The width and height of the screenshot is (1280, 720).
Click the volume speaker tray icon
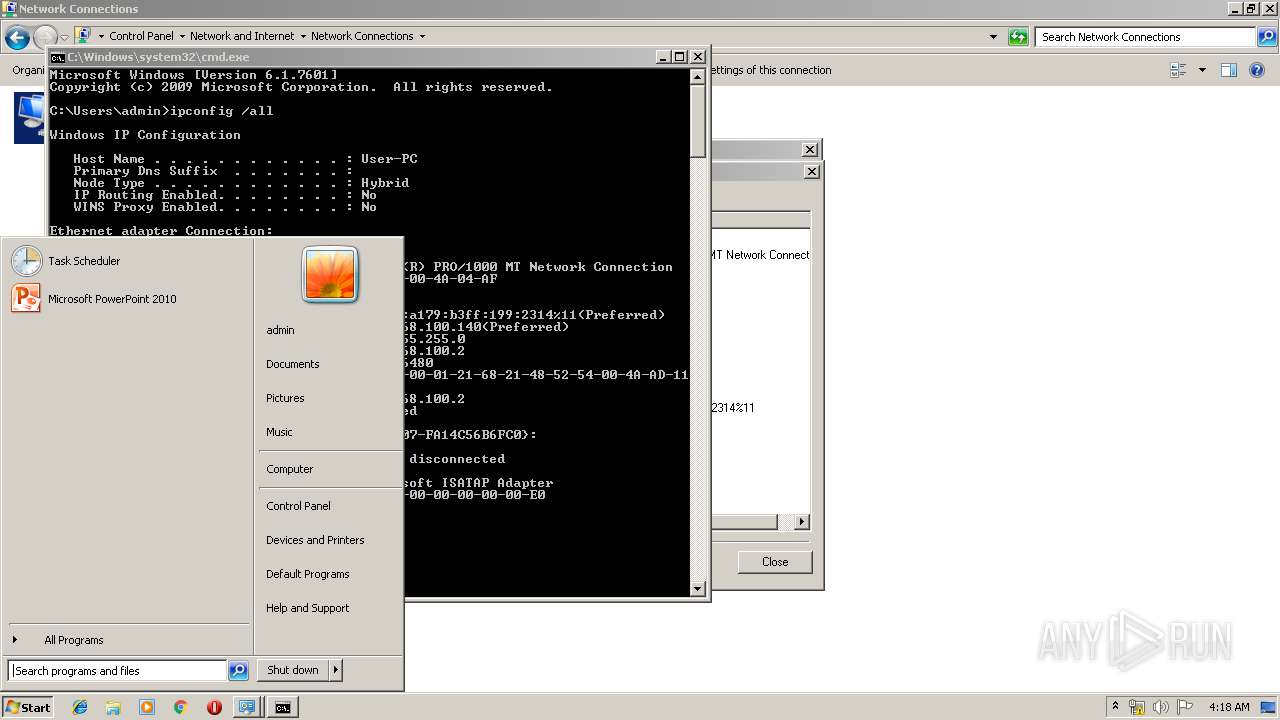(x=1161, y=707)
